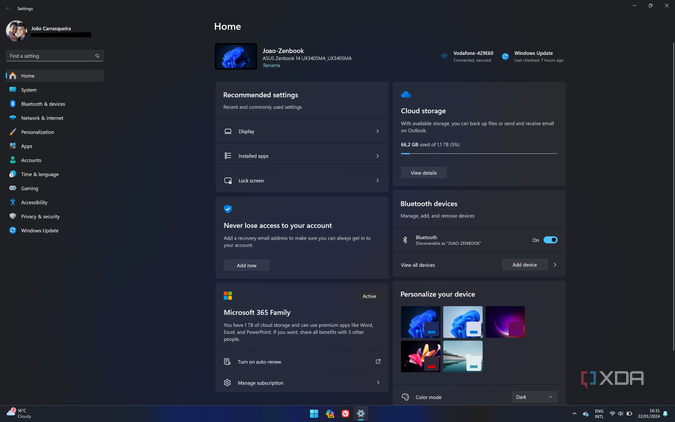This screenshot has width=675, height=422.
Task: Open the Installed apps row
Action: pos(302,156)
